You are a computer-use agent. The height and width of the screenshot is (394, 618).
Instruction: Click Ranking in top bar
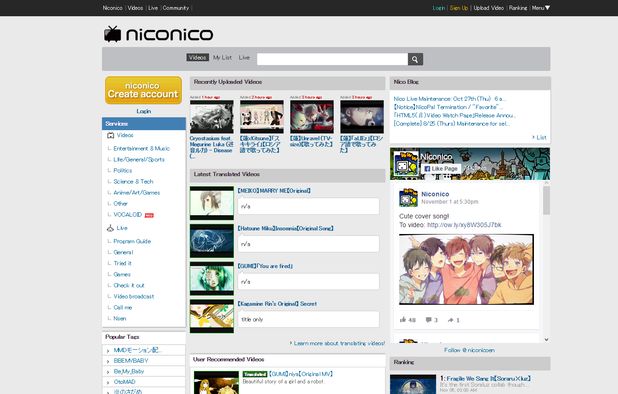click(x=518, y=8)
